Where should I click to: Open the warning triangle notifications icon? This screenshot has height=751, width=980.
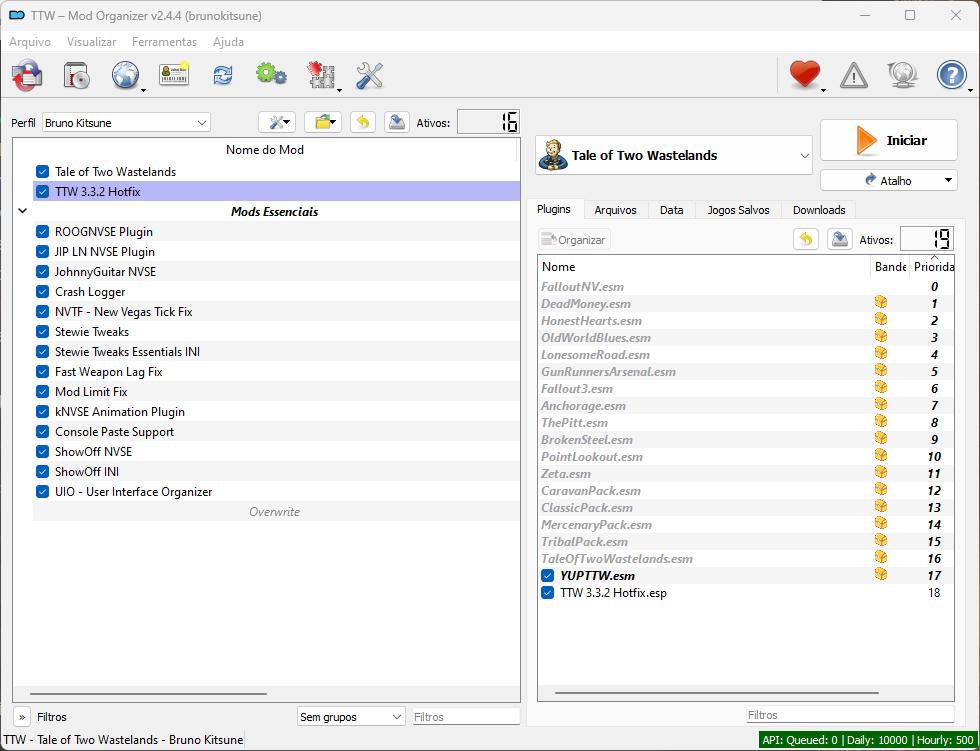tap(854, 76)
